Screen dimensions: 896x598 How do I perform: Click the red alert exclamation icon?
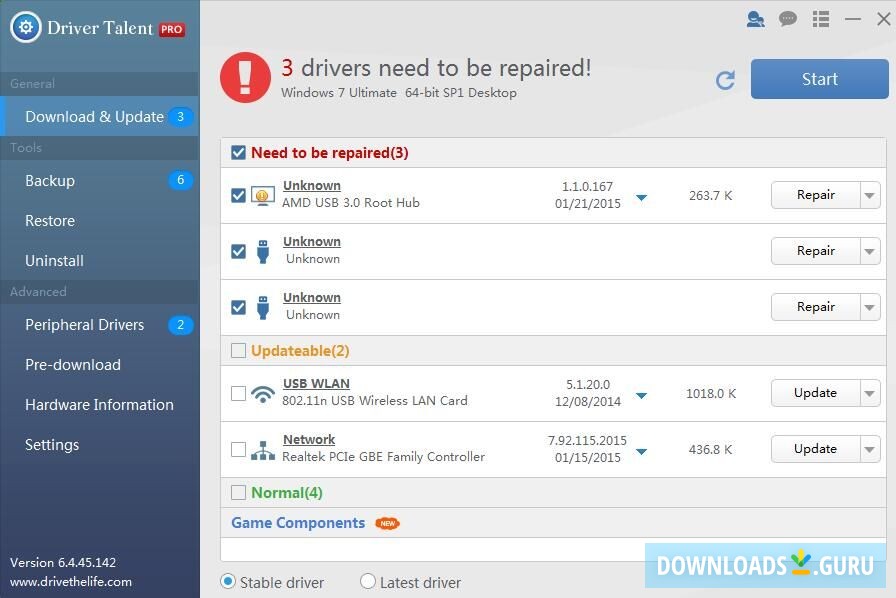coord(245,77)
